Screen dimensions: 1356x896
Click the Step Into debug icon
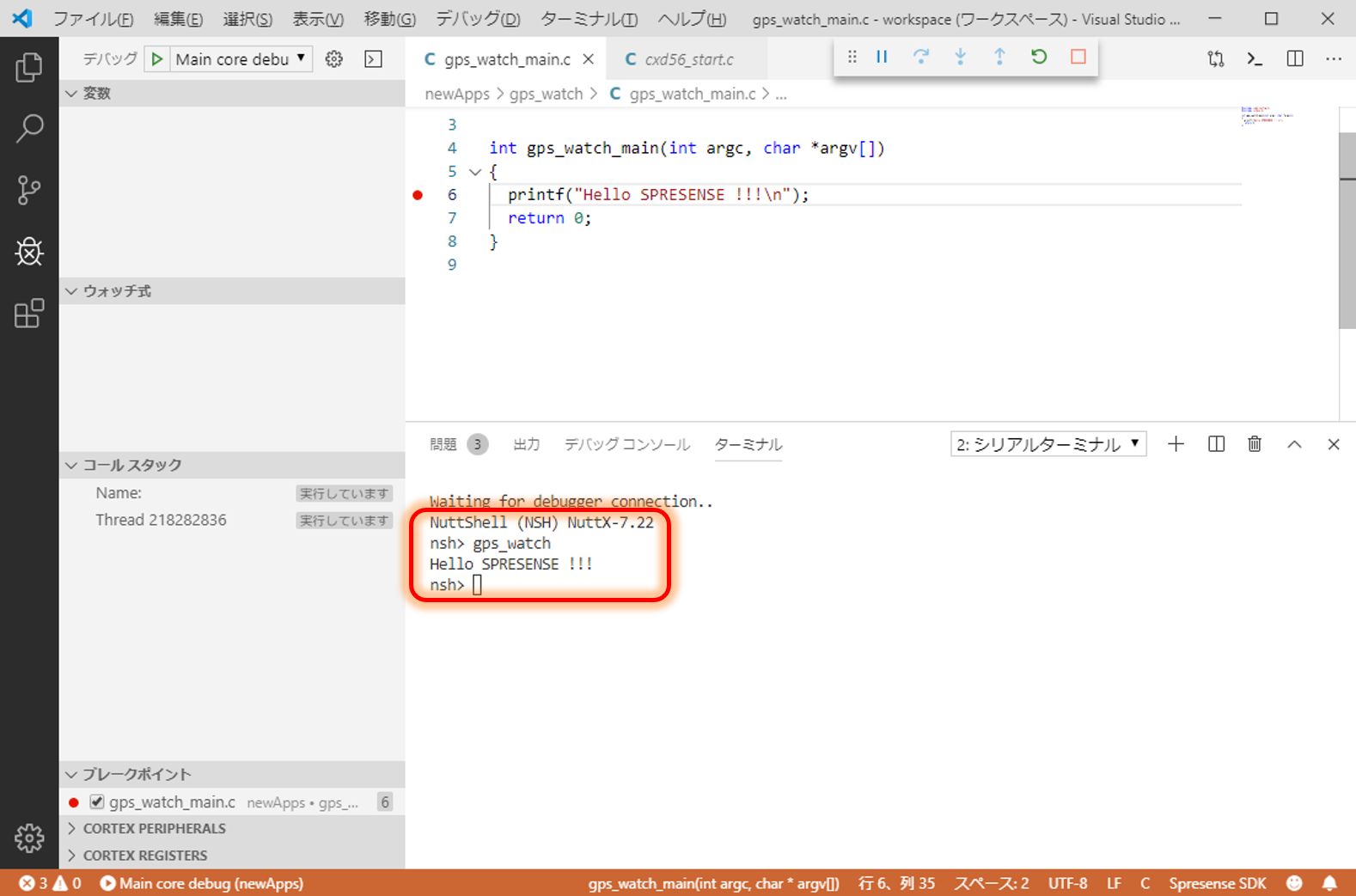[x=960, y=57]
